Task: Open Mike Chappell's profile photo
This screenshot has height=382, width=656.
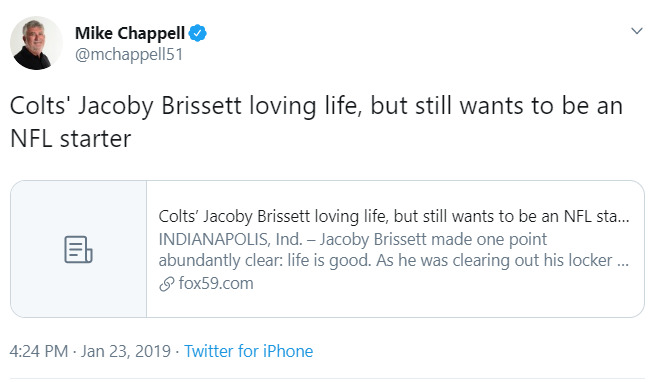Action: (x=36, y=43)
